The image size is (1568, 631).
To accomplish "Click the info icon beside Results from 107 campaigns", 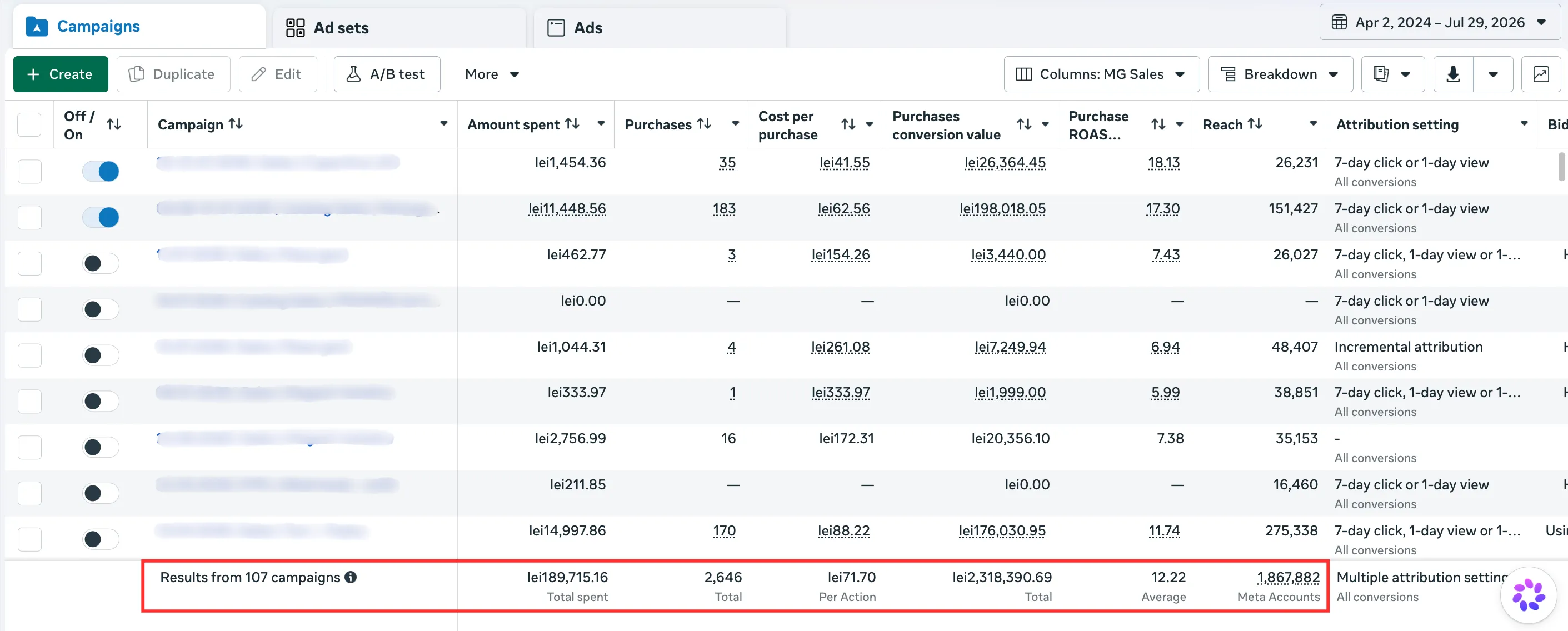I will (351, 577).
